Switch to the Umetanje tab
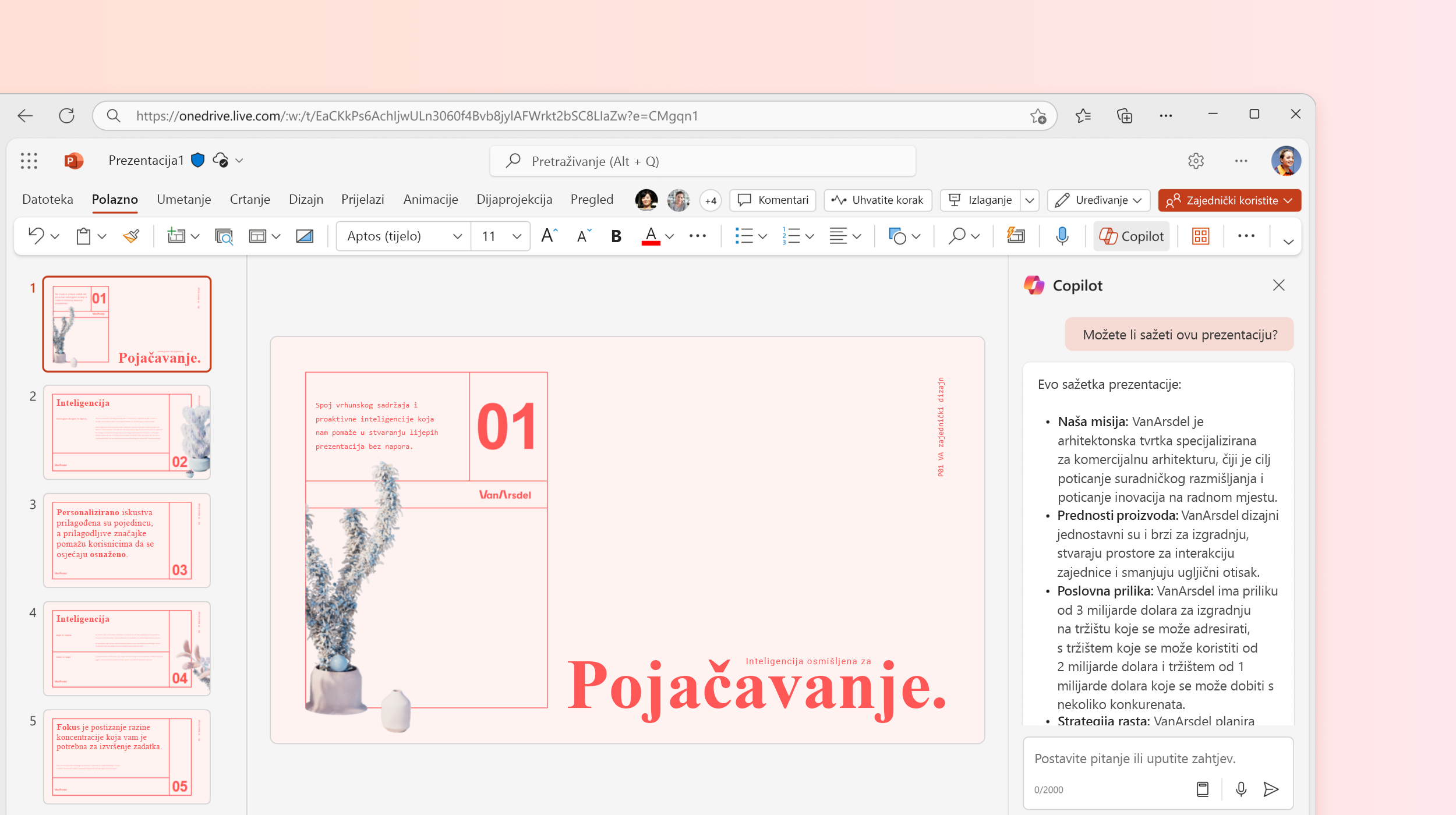This screenshot has width=1456, height=815. coord(183,199)
